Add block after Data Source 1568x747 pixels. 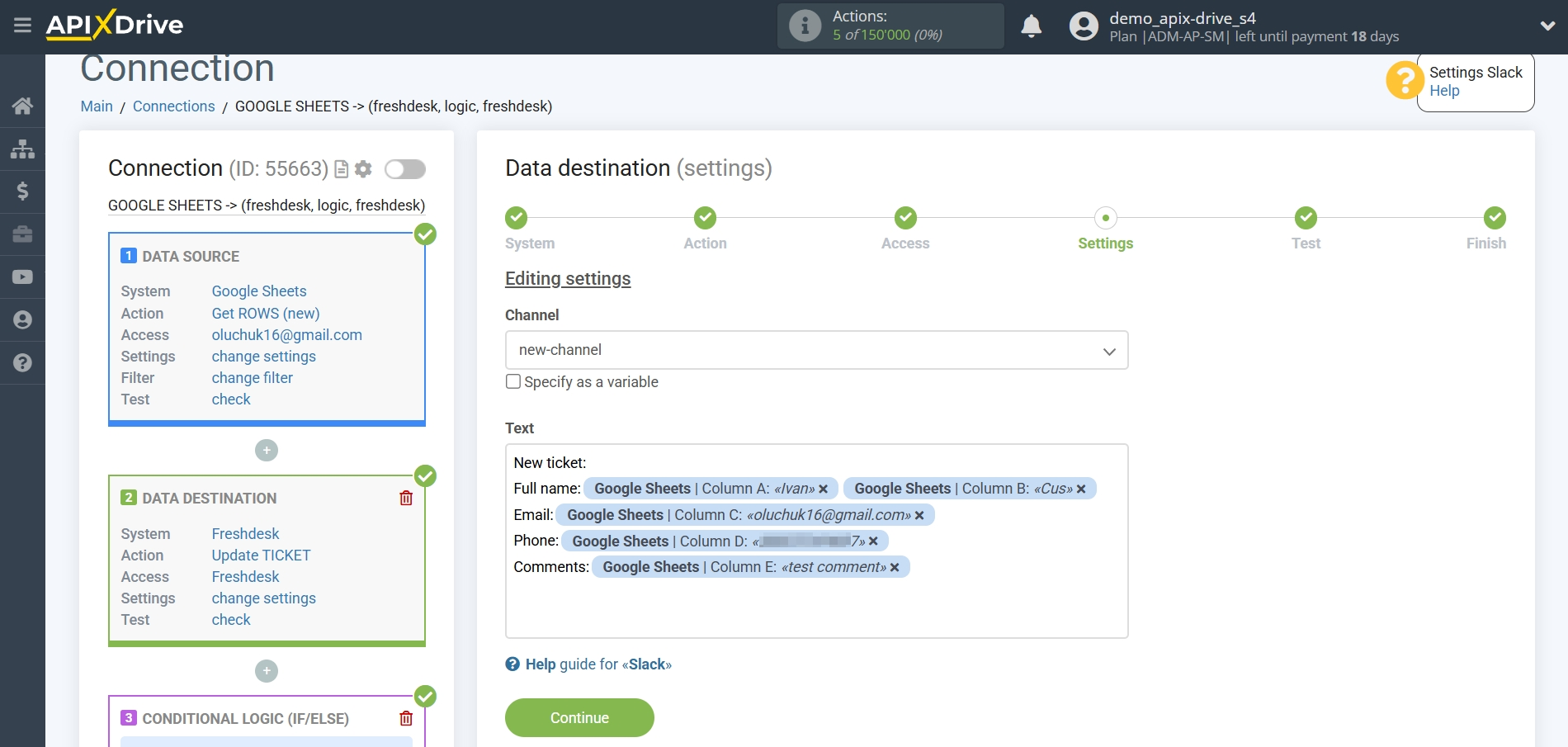click(266, 450)
